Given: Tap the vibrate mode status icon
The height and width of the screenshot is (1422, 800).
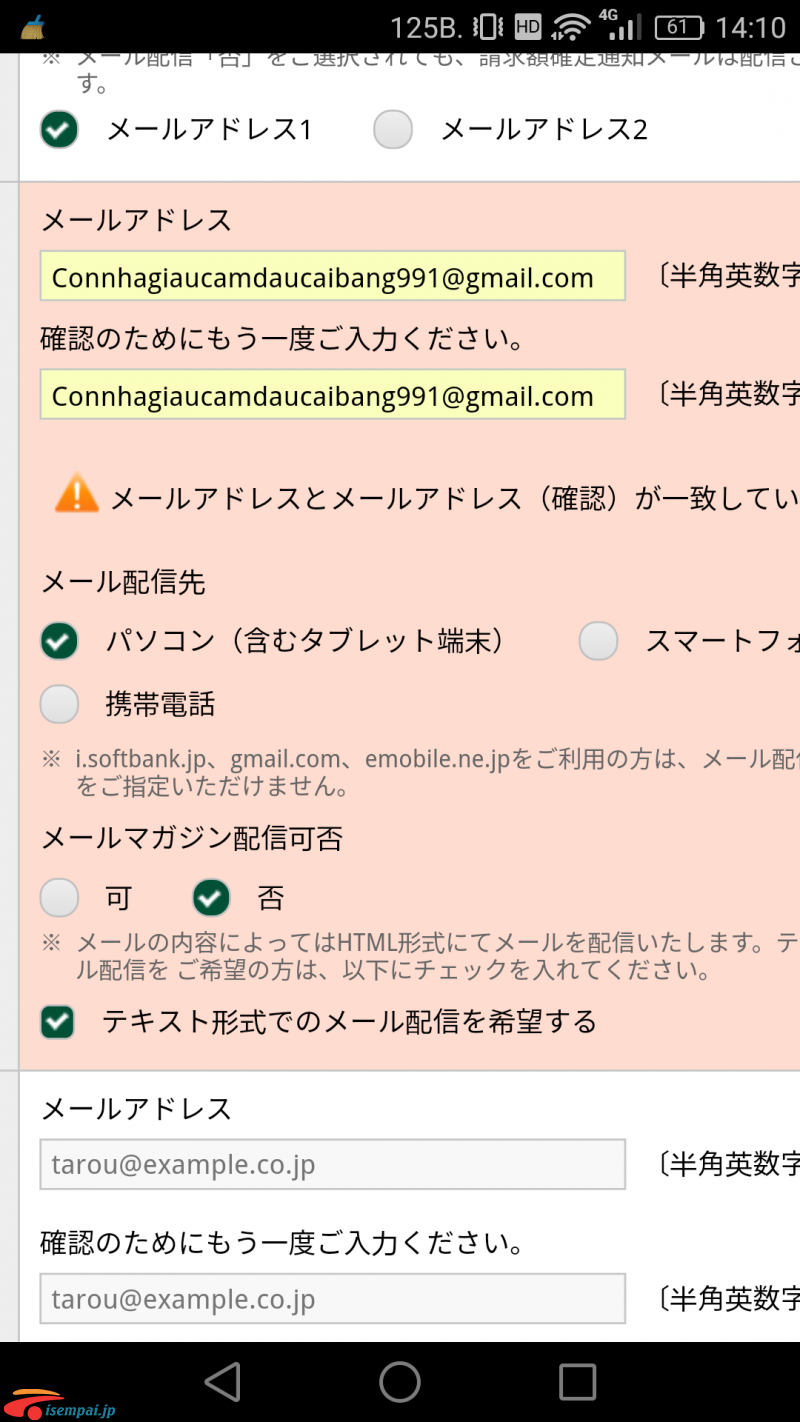Looking at the screenshot, I should click(488, 26).
